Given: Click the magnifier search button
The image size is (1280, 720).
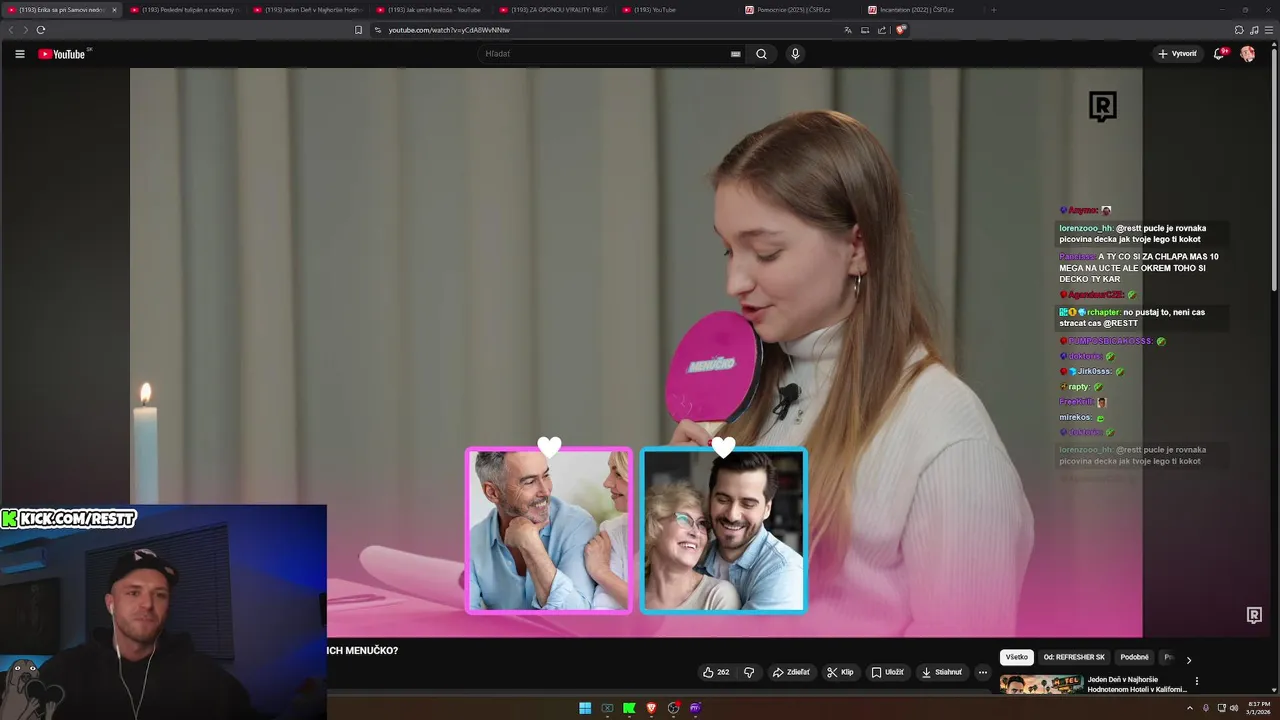Looking at the screenshot, I should [x=761, y=54].
